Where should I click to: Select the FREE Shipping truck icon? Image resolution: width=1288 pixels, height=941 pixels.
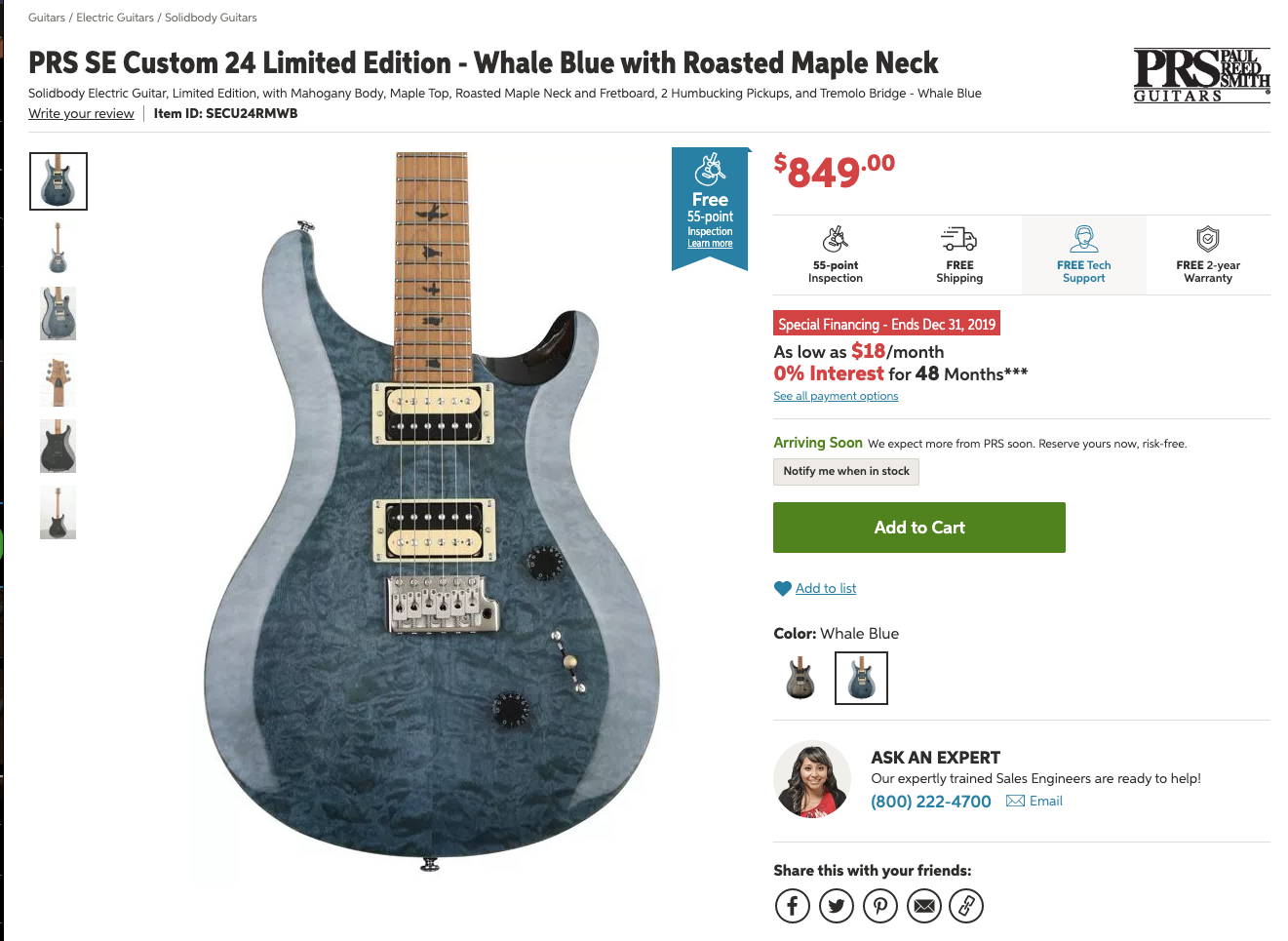[959, 238]
